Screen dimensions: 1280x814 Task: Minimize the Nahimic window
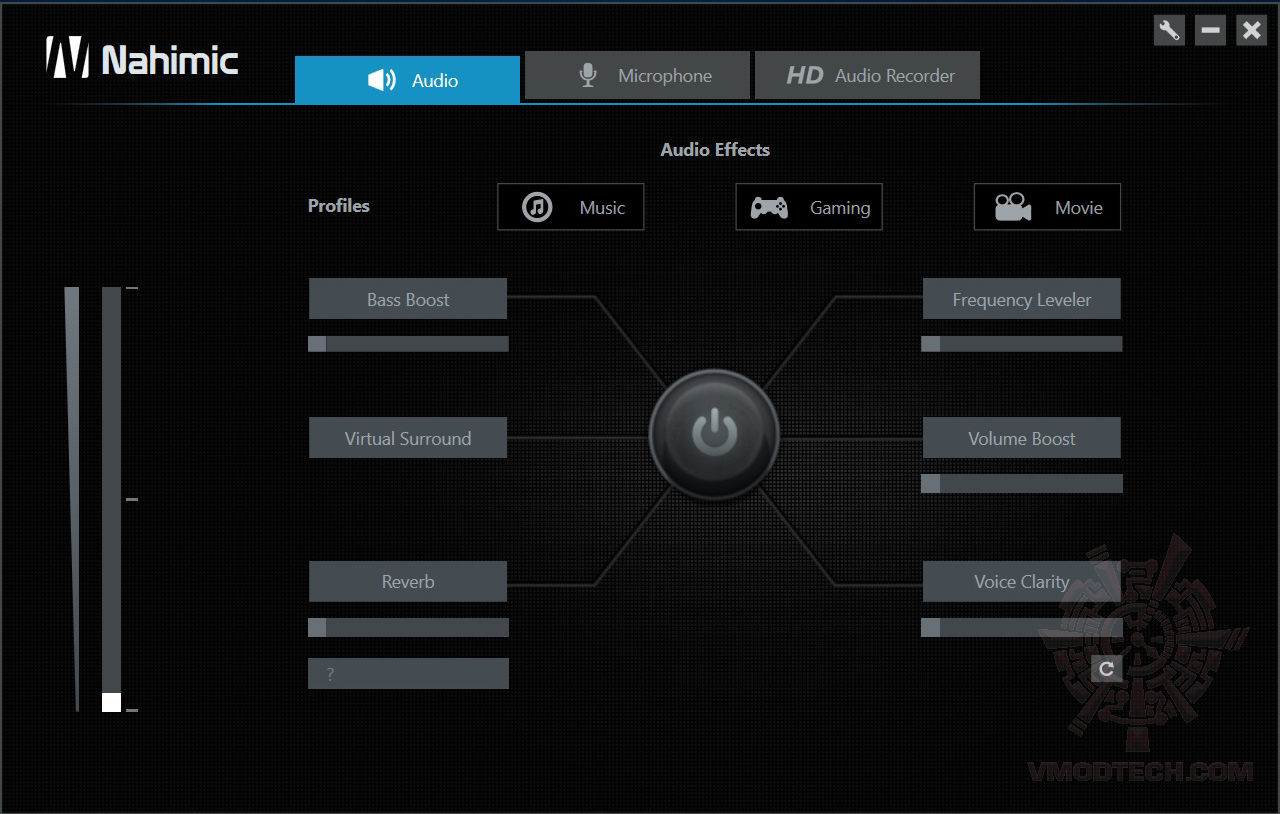(1210, 30)
